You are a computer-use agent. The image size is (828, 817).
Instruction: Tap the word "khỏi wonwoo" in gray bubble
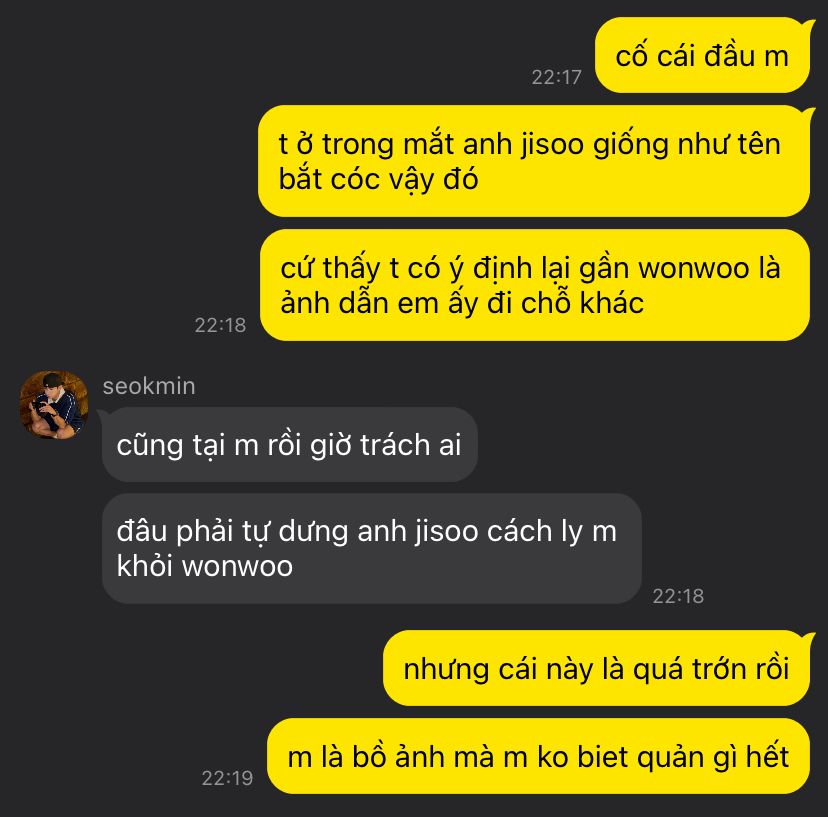click(204, 566)
